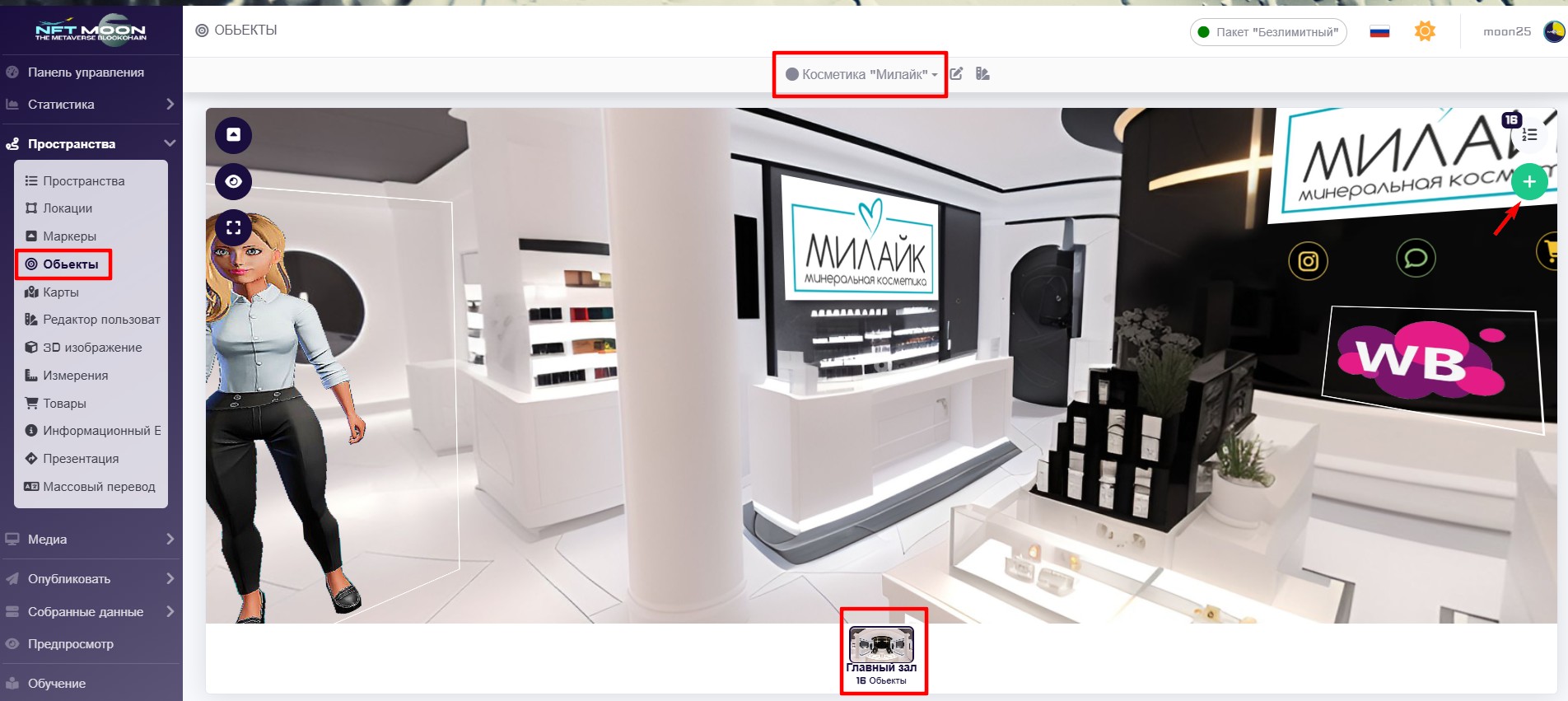Open Карты submenu item
Viewport: 1568px width, 701px height.
click(x=61, y=292)
